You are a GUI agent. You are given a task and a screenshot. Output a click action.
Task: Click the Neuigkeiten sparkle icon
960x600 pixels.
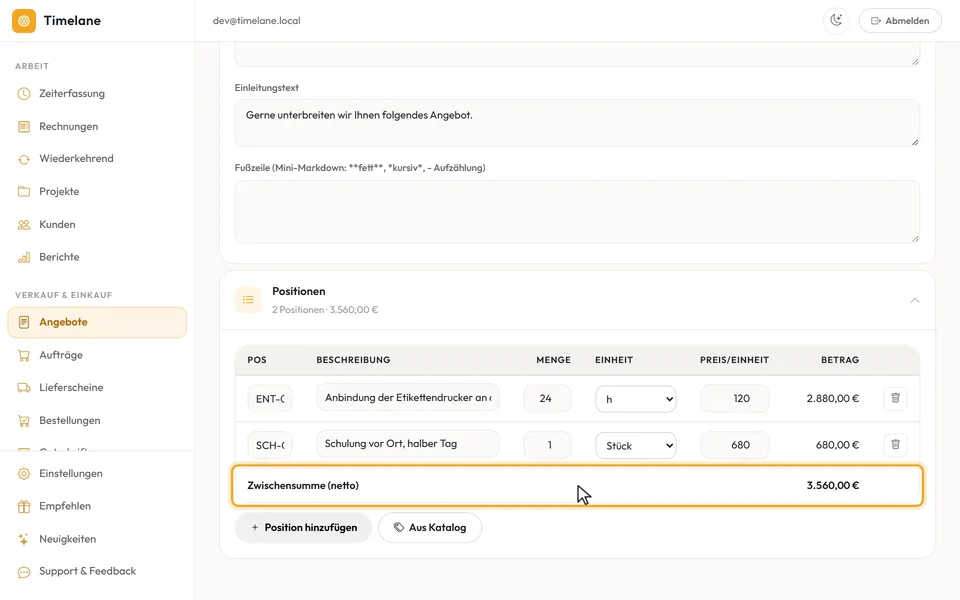coord(24,539)
